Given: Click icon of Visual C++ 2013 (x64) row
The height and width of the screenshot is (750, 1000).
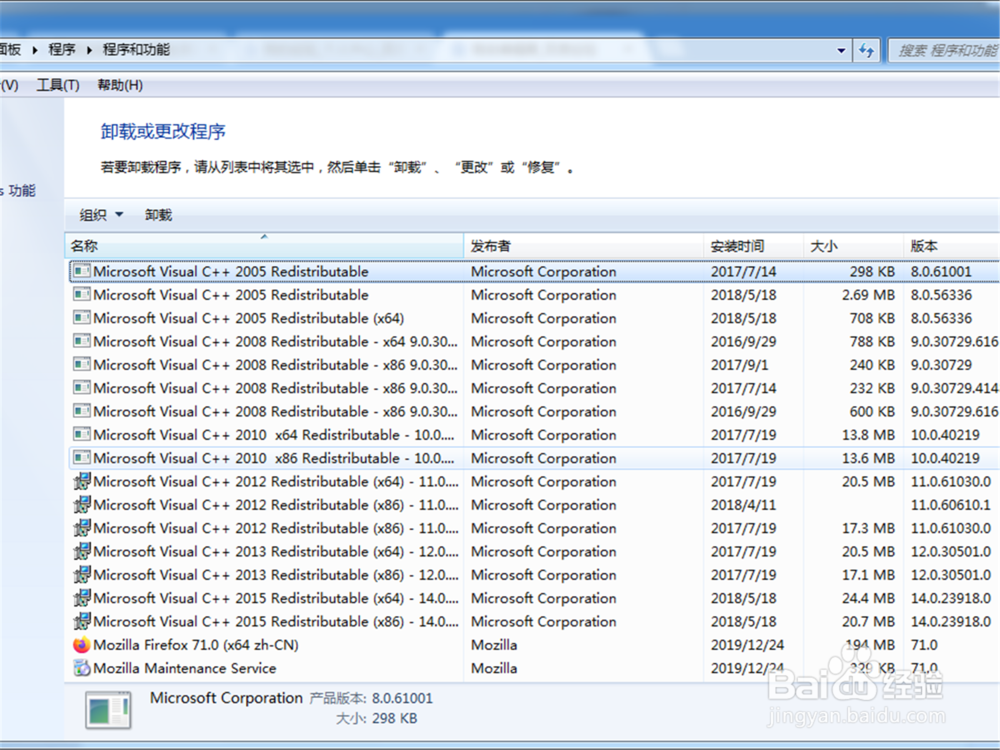Looking at the screenshot, I should click(82, 551).
